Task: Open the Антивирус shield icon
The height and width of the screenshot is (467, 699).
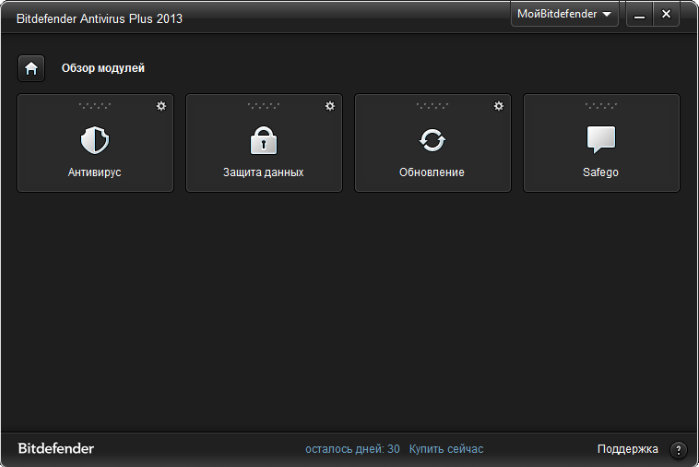Action: click(95, 140)
